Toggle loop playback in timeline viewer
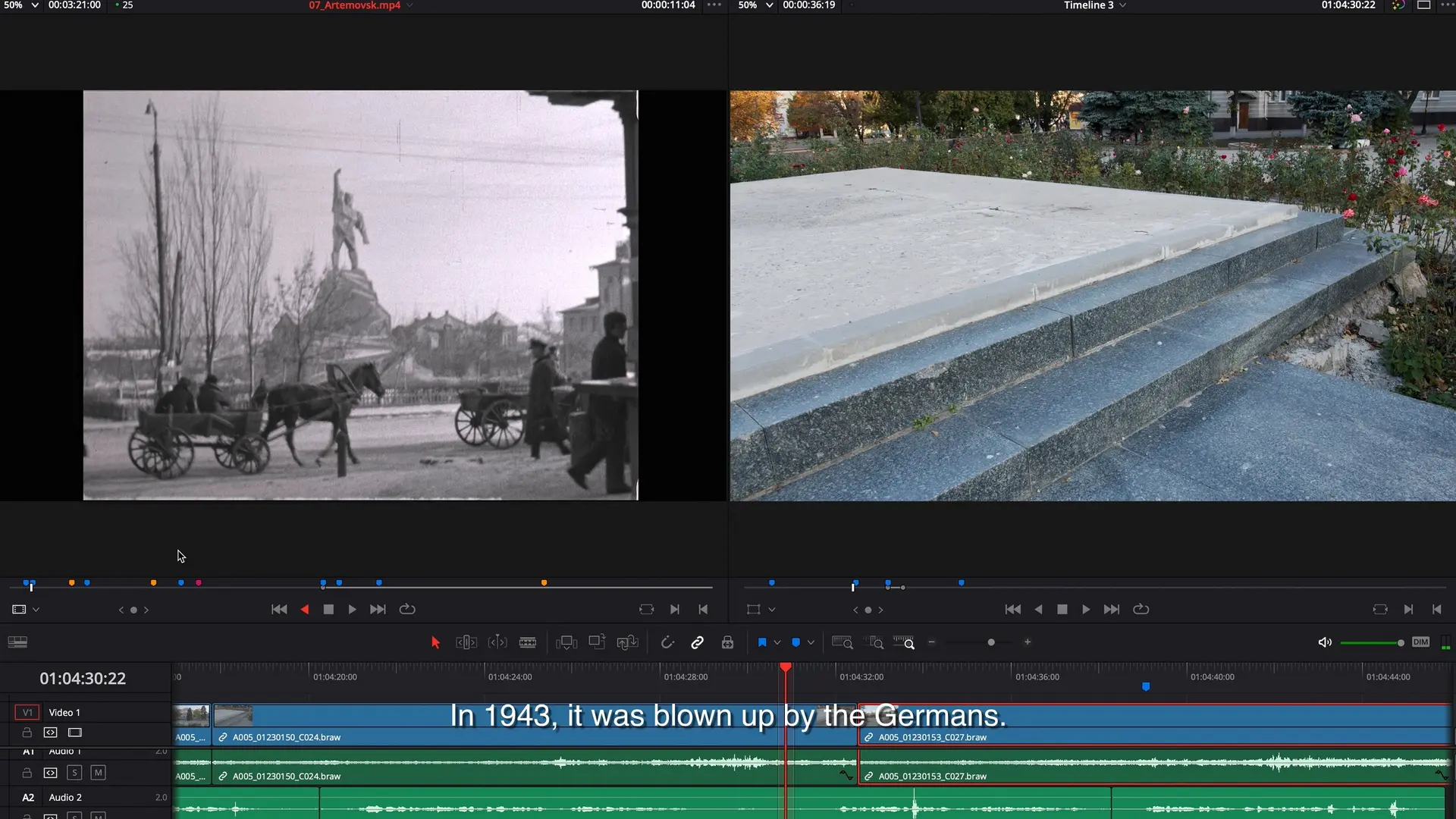 (x=1141, y=610)
